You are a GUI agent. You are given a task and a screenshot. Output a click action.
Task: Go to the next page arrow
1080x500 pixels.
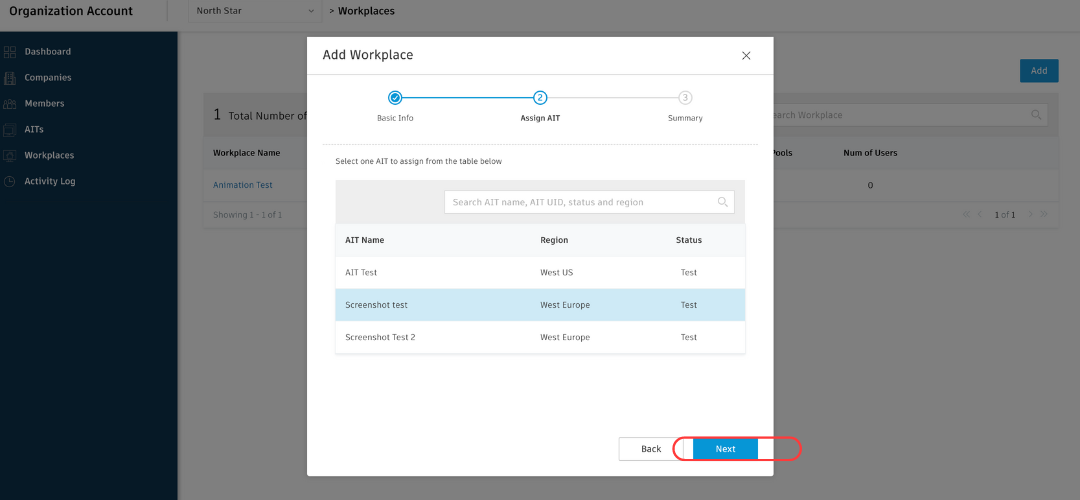(1030, 215)
